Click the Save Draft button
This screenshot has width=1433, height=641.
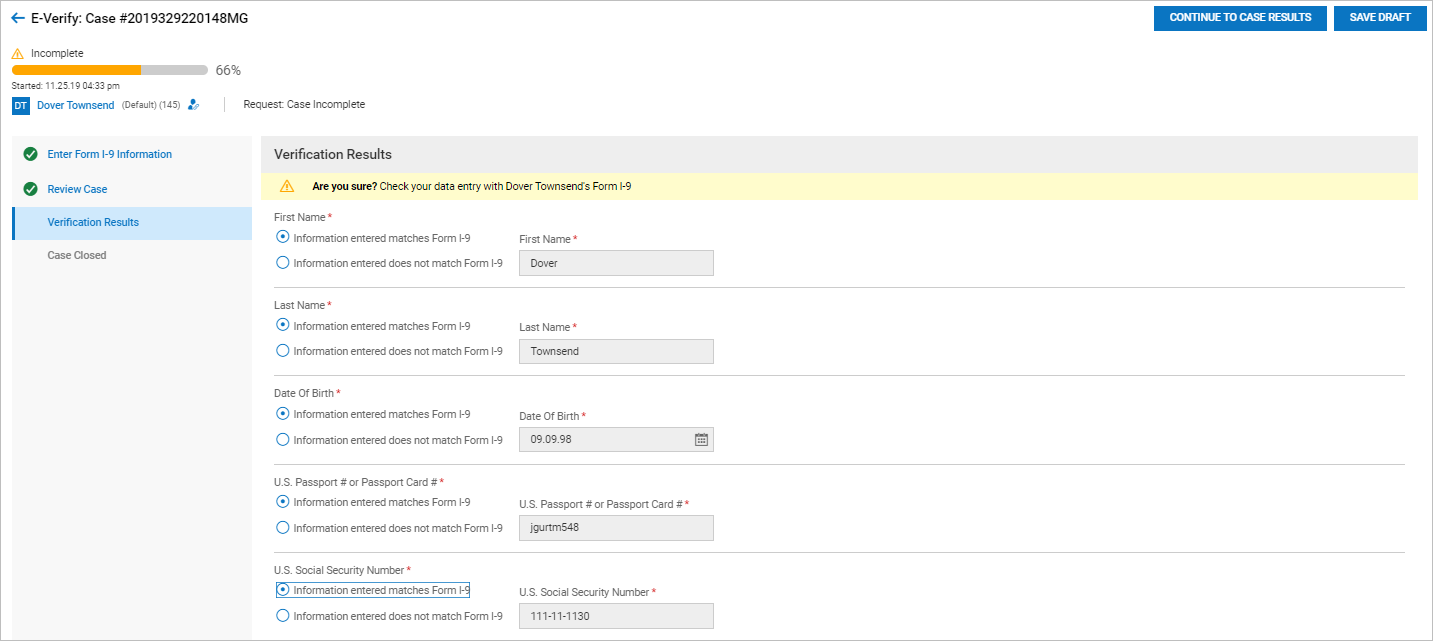pyautogui.click(x=1380, y=18)
